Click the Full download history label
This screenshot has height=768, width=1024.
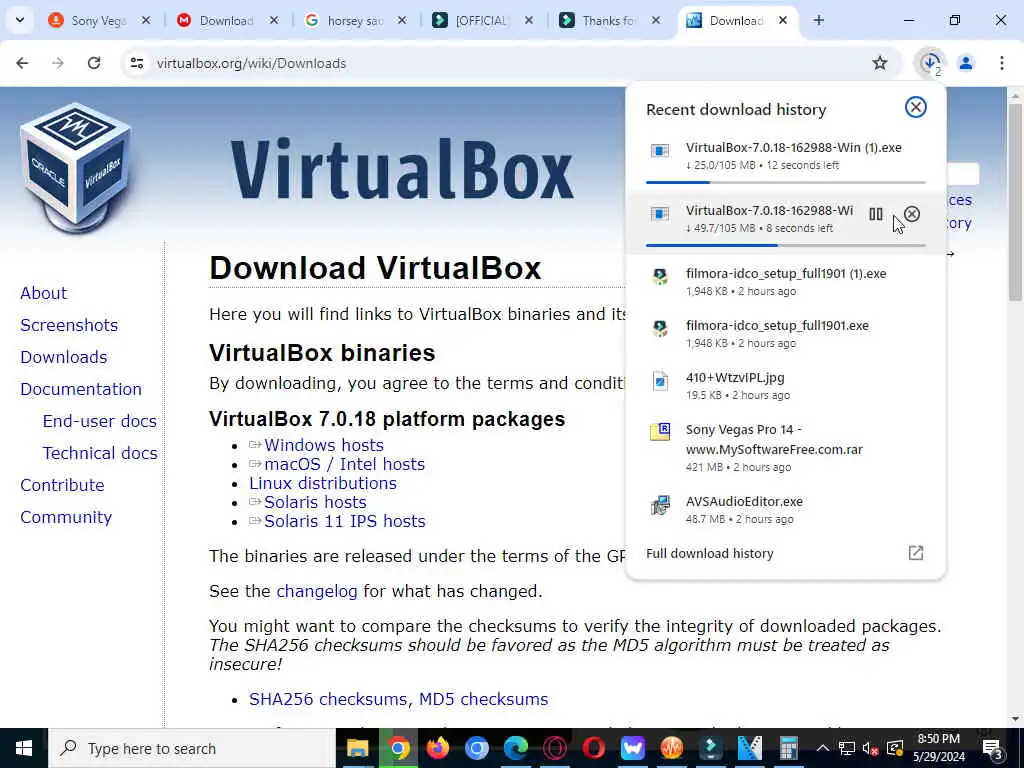point(709,553)
